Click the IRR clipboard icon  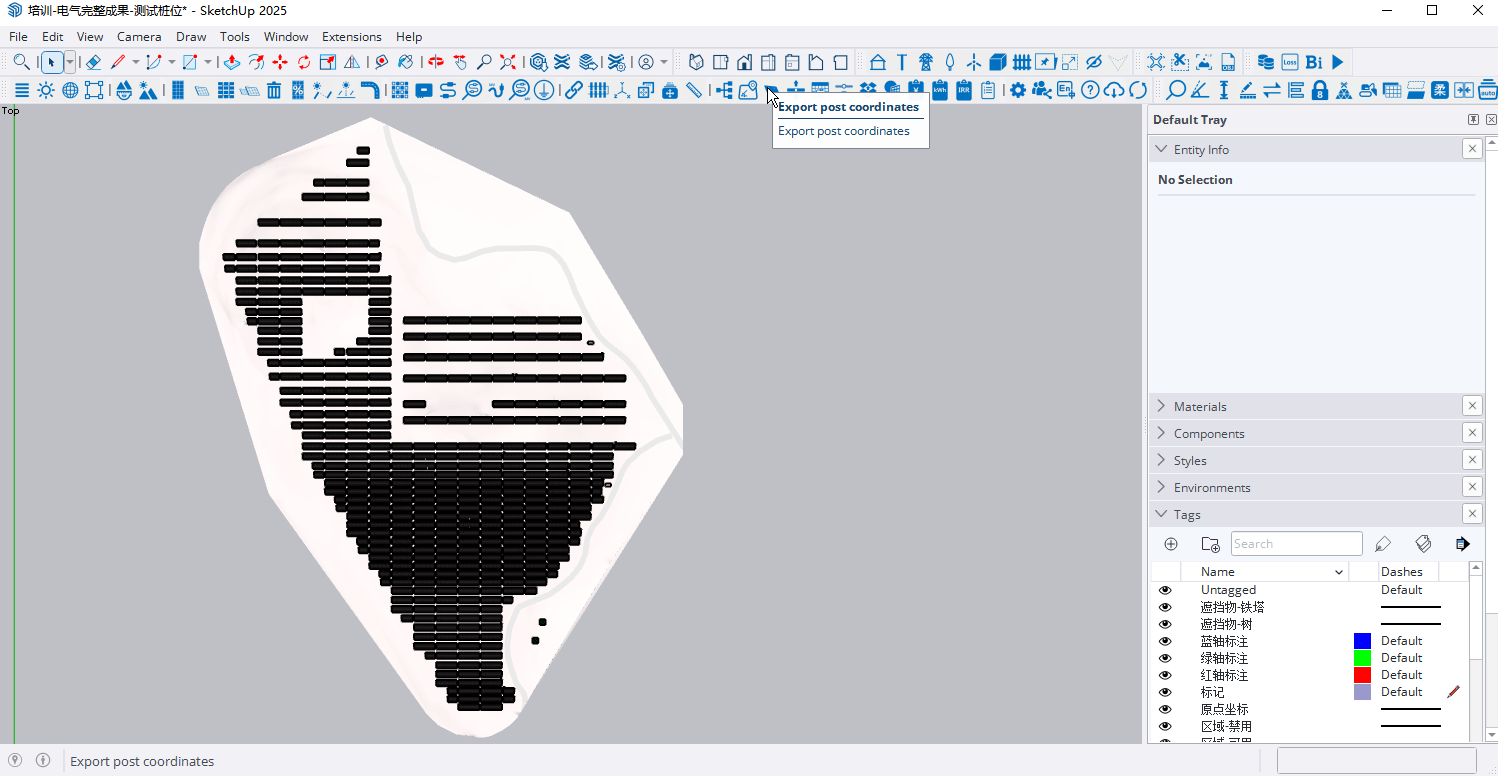964,90
